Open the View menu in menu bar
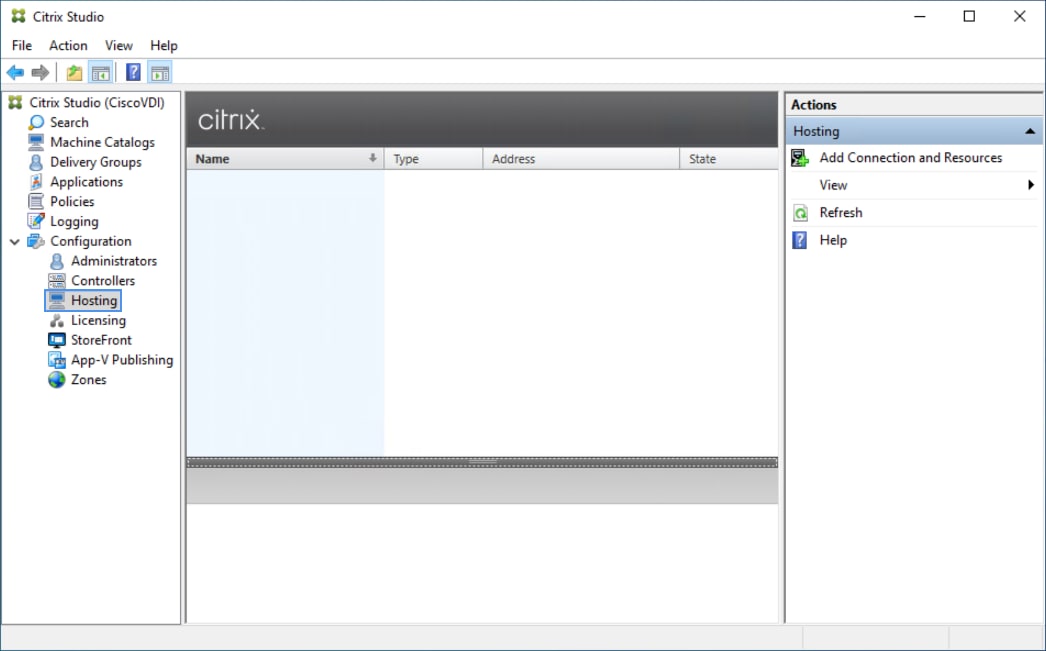 [119, 45]
